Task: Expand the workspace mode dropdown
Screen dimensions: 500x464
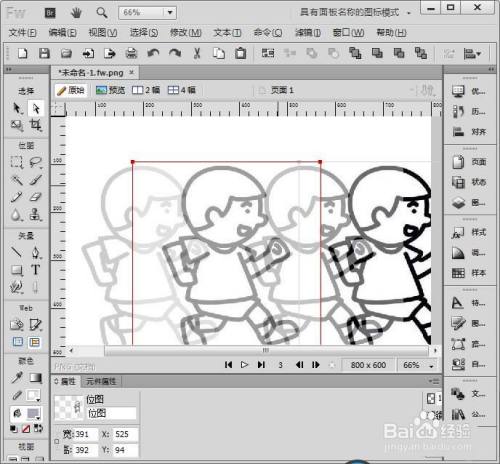Action: pyautogui.click(x=409, y=13)
